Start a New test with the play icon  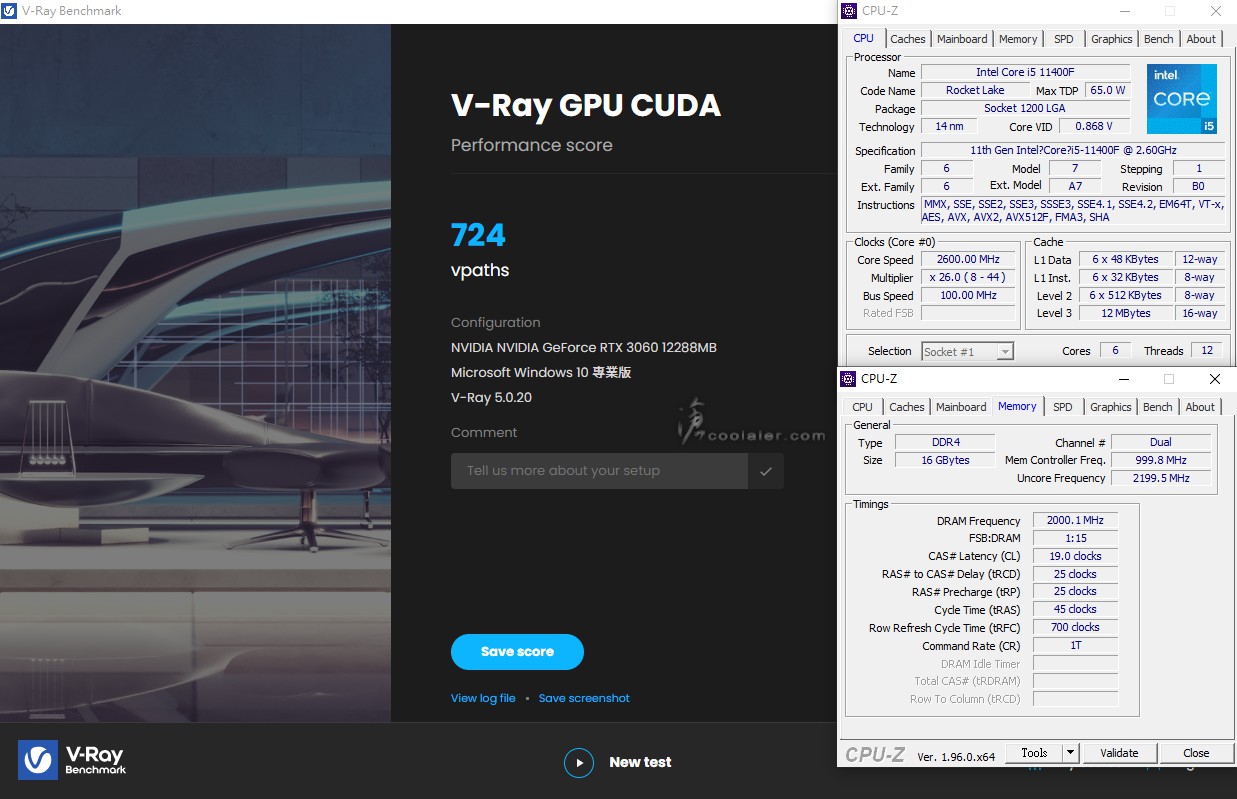(579, 763)
